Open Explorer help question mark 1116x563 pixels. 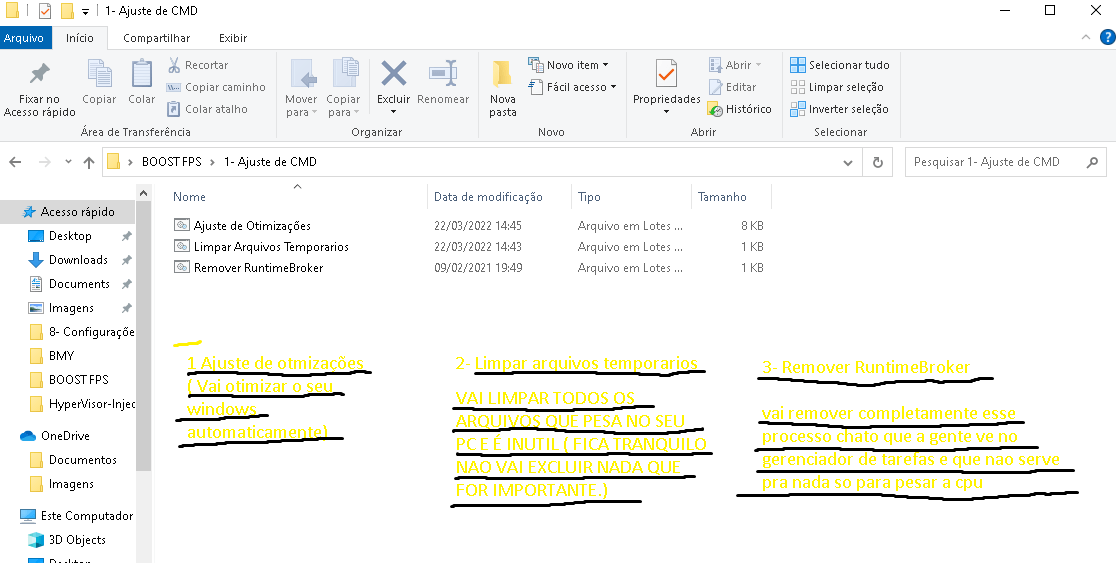click(1107, 38)
